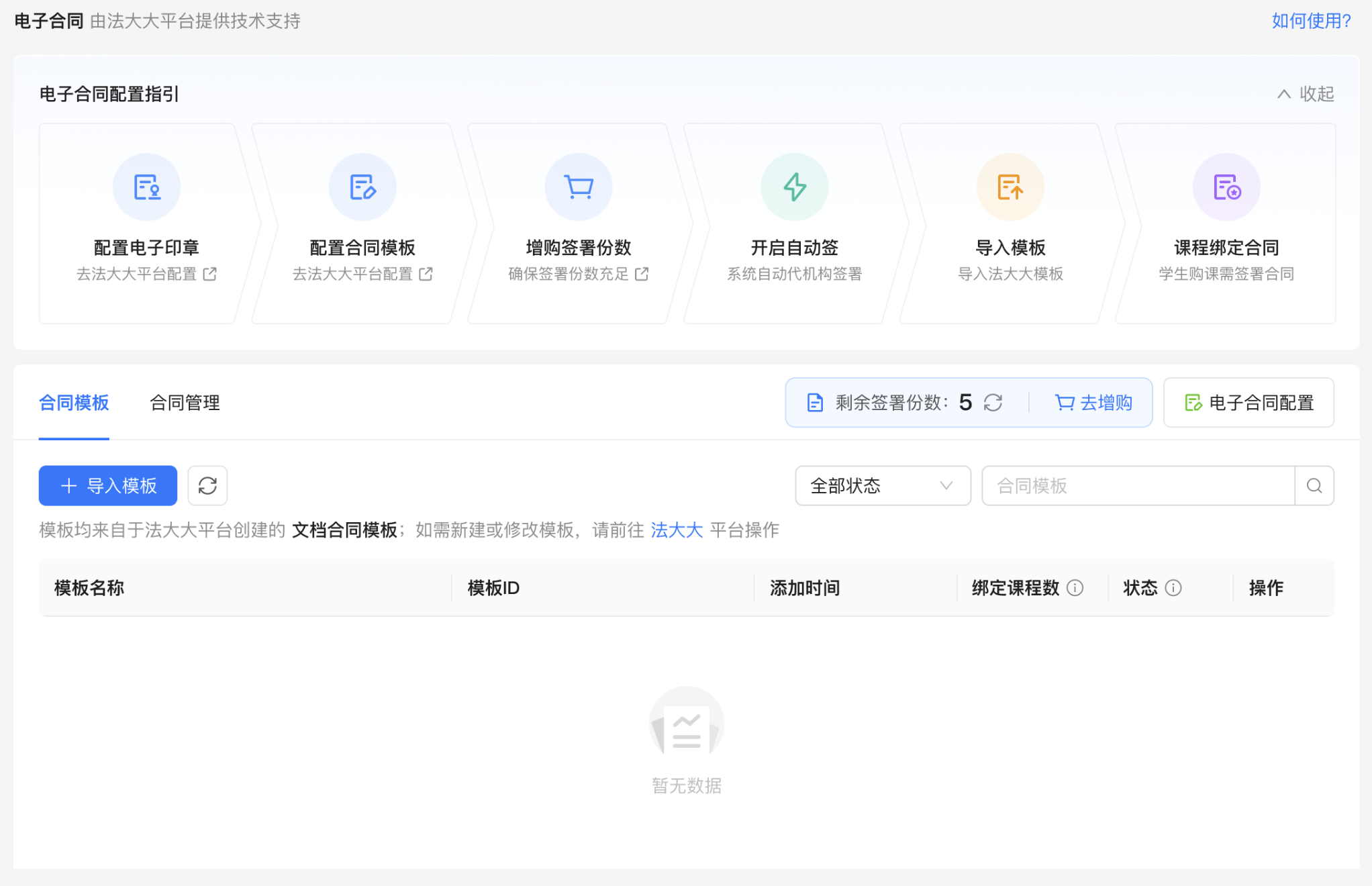This screenshot has width=1372, height=886.
Task: Click the 增购签署份数 shopping cart icon
Action: pyautogui.click(x=579, y=187)
